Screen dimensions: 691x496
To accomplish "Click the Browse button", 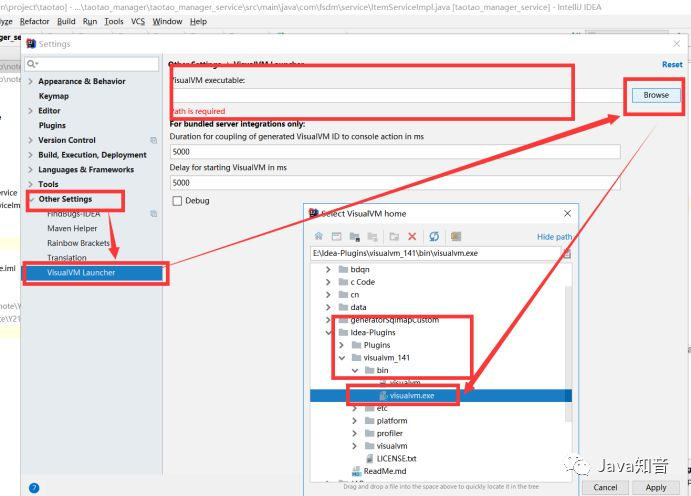I will pos(656,95).
